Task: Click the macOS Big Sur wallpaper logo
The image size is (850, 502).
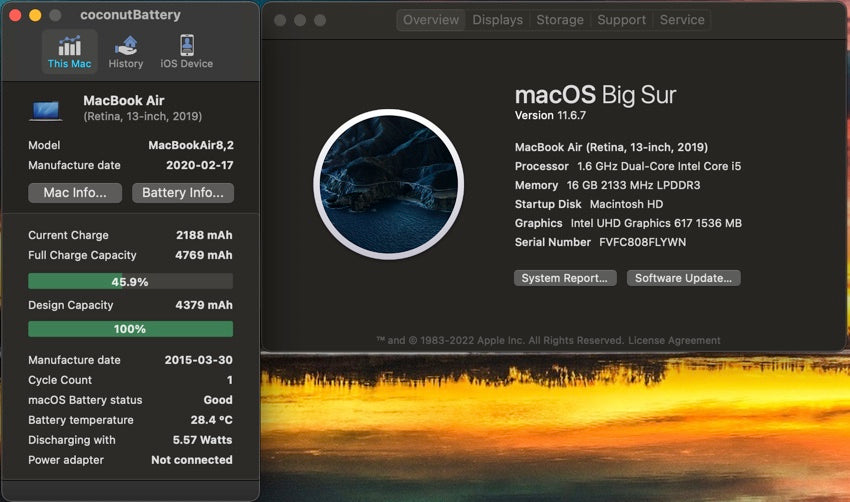Action: coord(389,184)
